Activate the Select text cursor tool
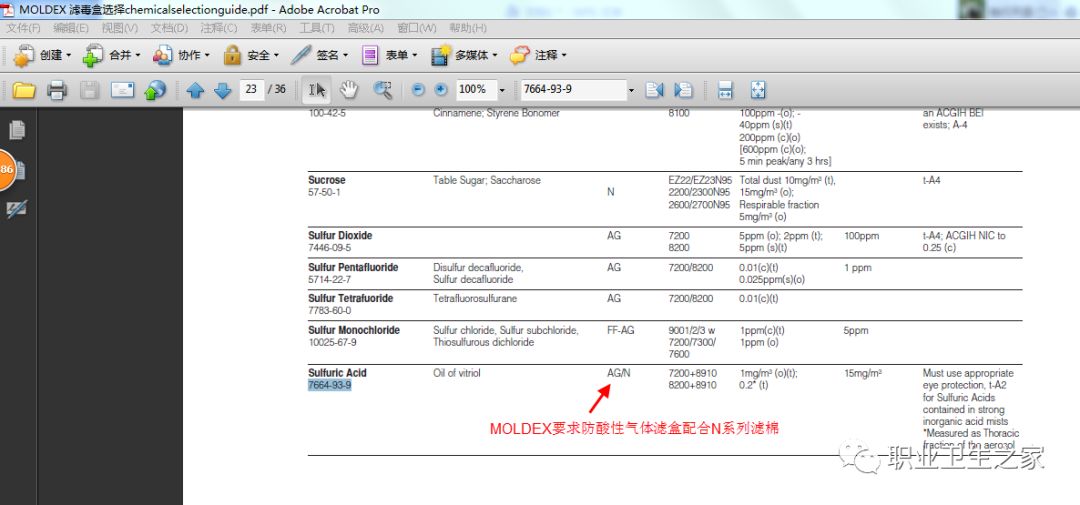 (318, 90)
